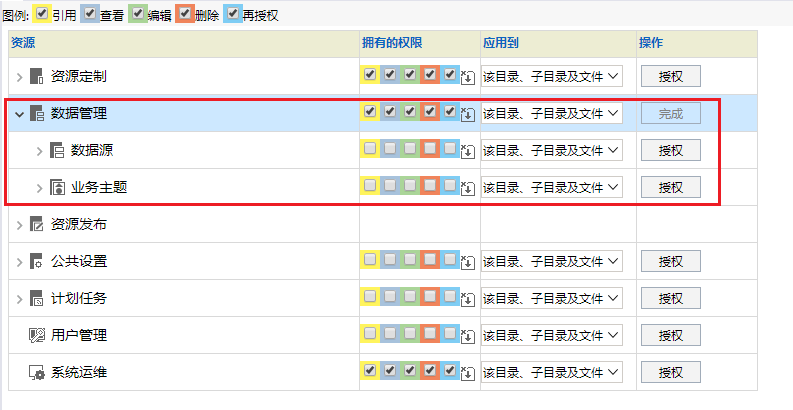The height and width of the screenshot is (410, 793).
Task: Click the 再授权 blue legend checkbox
Action: [233, 12]
